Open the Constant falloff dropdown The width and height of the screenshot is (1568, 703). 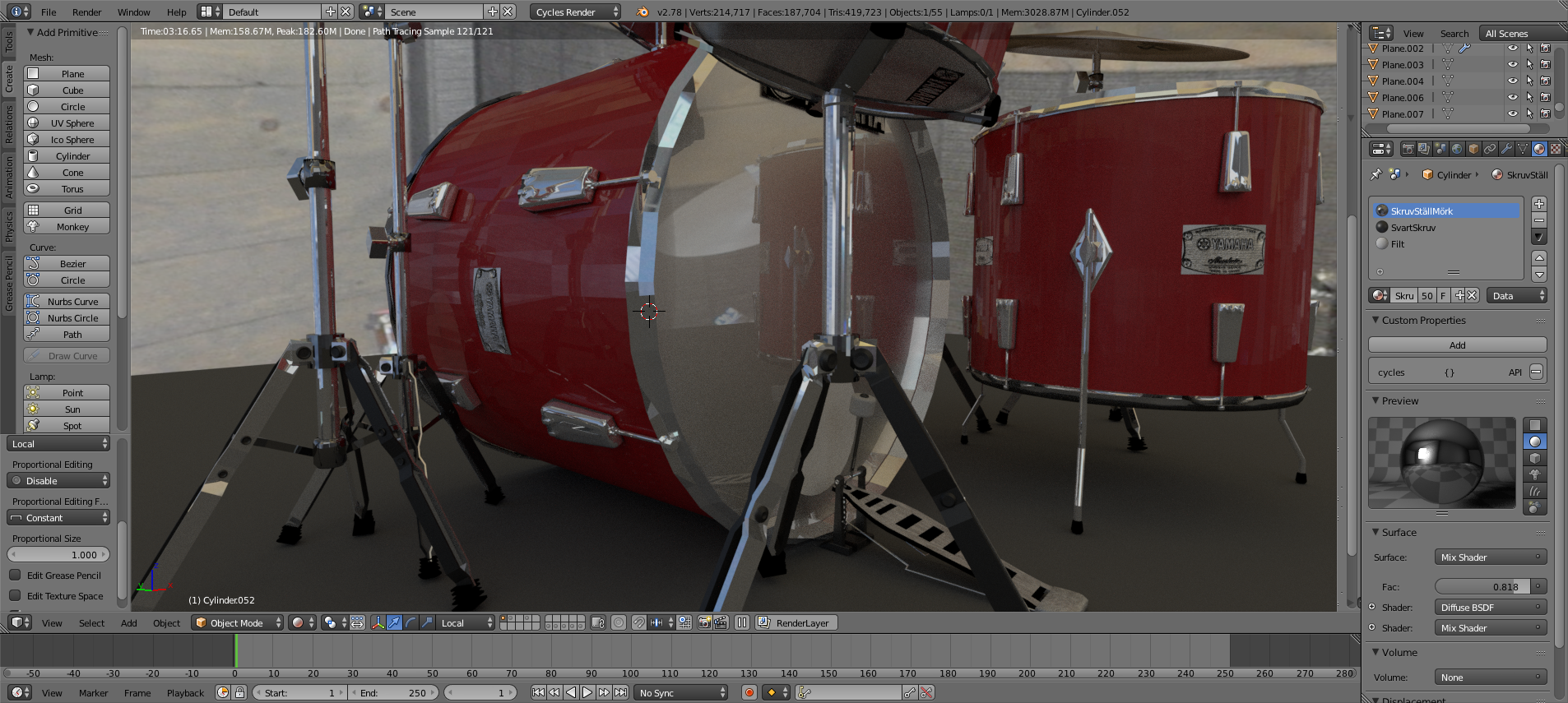(x=58, y=517)
